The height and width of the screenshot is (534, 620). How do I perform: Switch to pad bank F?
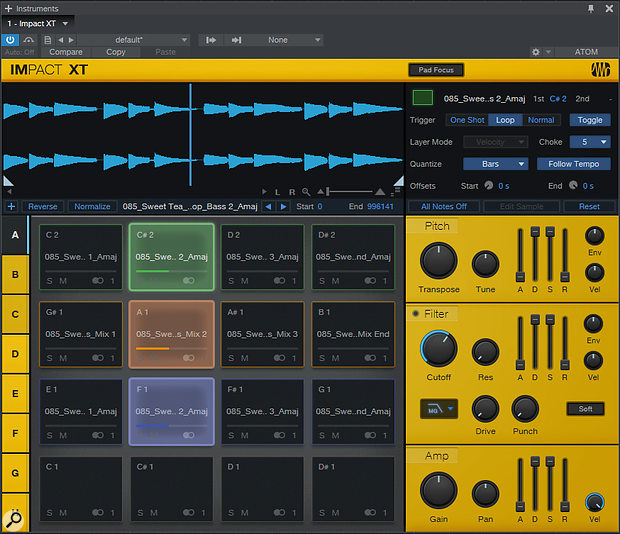pyautogui.click(x=15, y=433)
